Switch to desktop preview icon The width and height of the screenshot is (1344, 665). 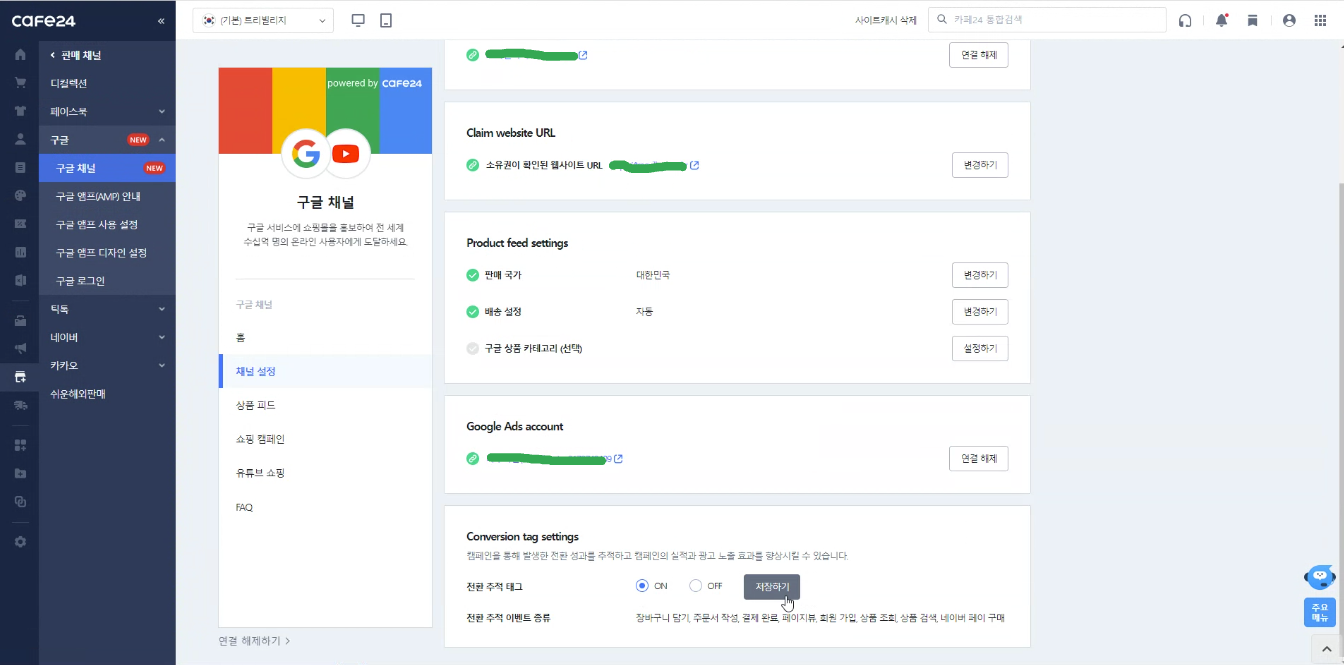[359, 20]
